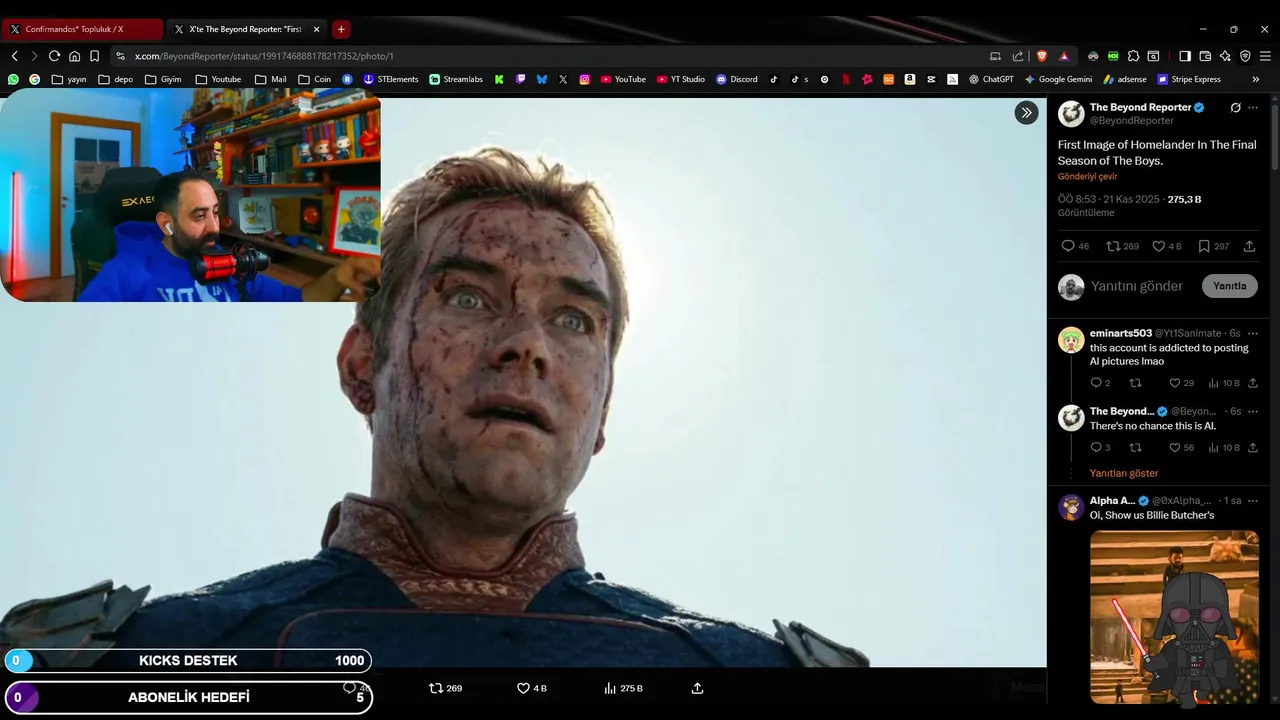
Task: Click the address bar URL
Action: [x=264, y=56]
